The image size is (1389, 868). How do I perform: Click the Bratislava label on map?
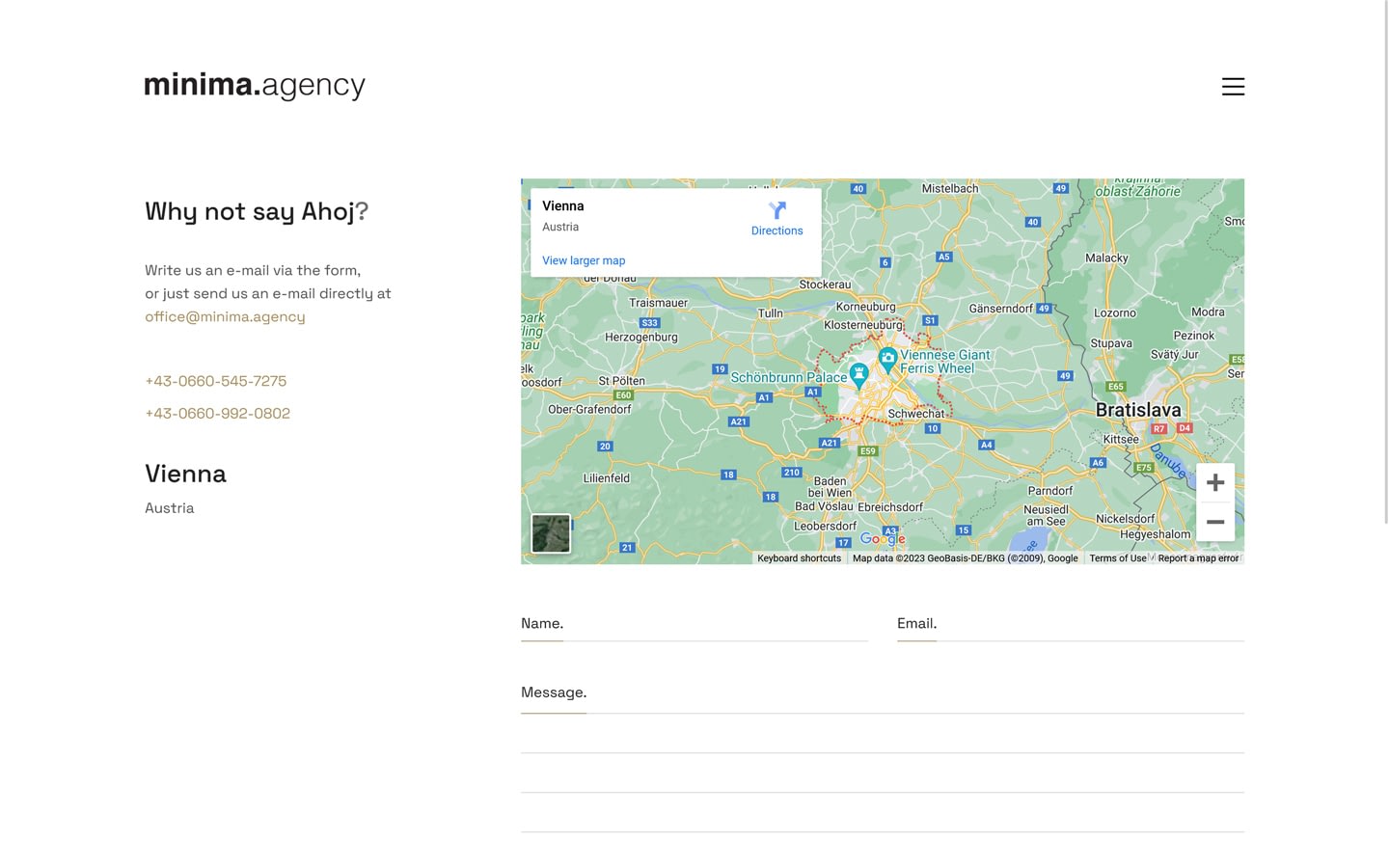click(1137, 410)
